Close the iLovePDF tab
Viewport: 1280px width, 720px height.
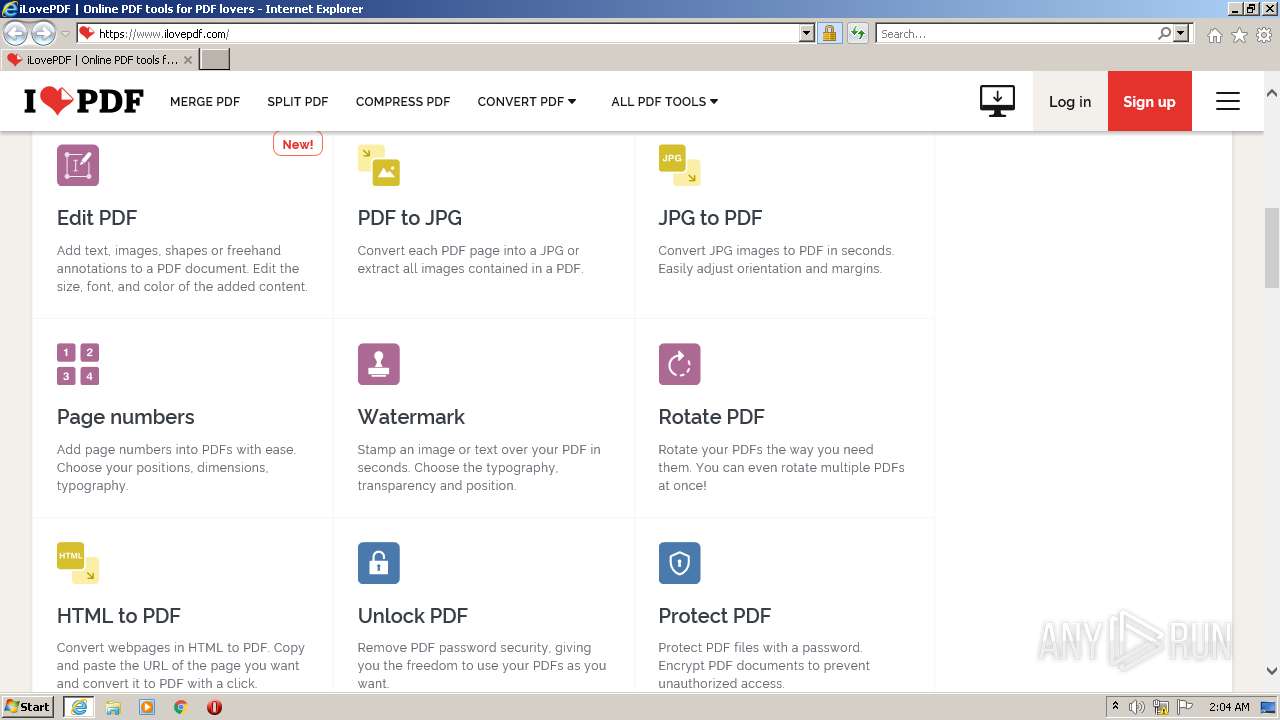[188, 60]
